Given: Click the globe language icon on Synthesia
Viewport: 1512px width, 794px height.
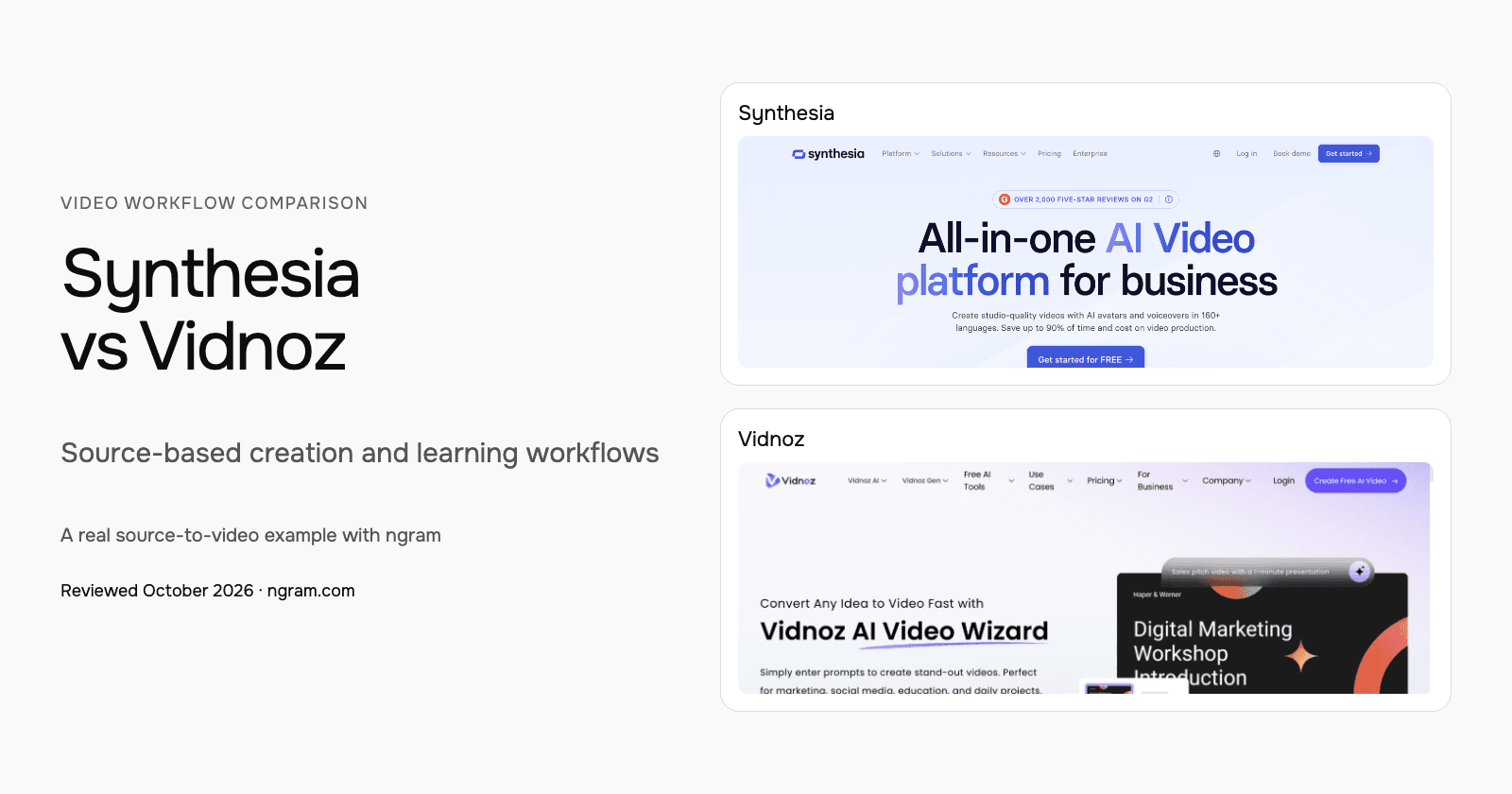Looking at the screenshot, I should pyautogui.click(x=1216, y=154).
